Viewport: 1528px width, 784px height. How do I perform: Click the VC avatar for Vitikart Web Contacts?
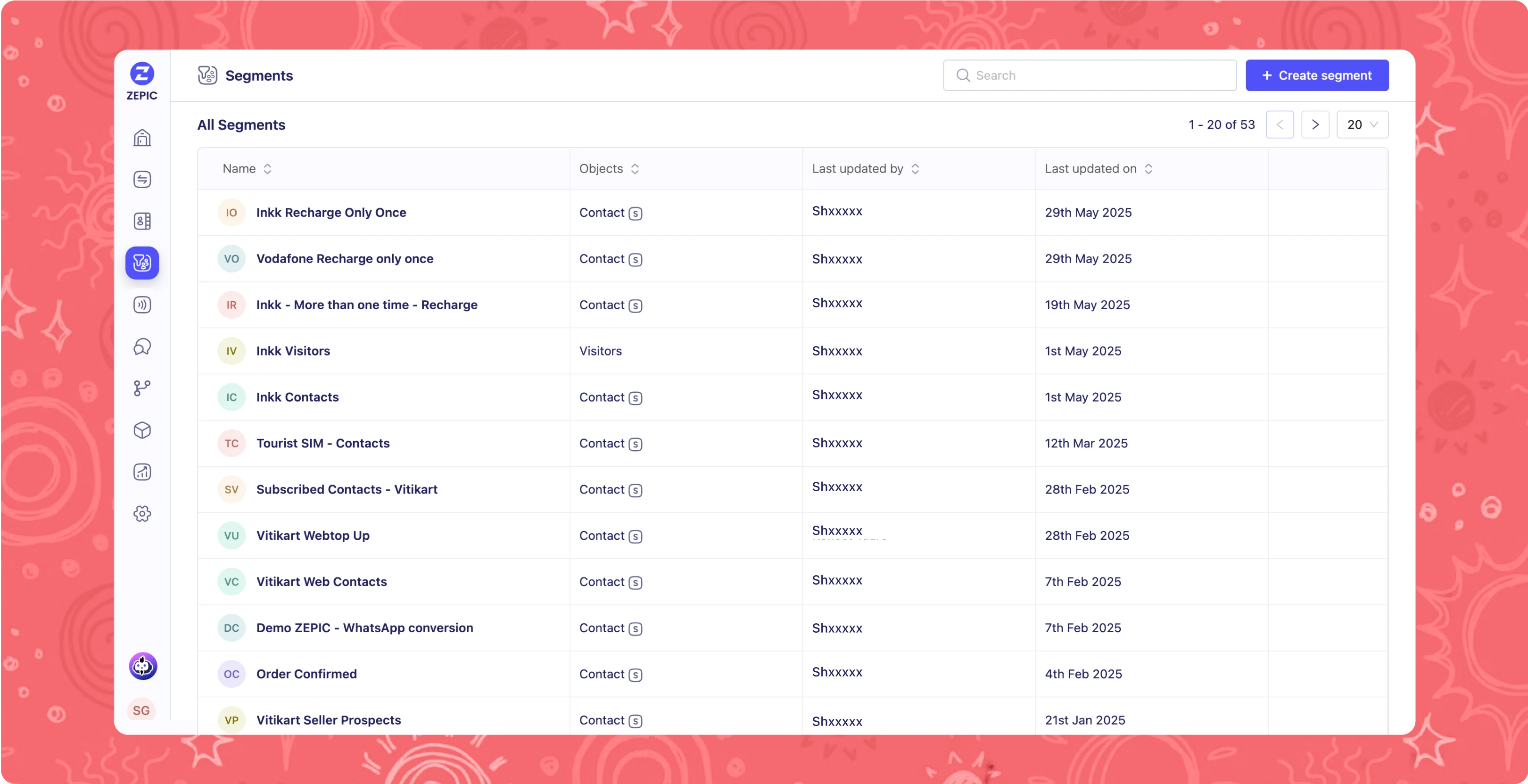point(231,582)
